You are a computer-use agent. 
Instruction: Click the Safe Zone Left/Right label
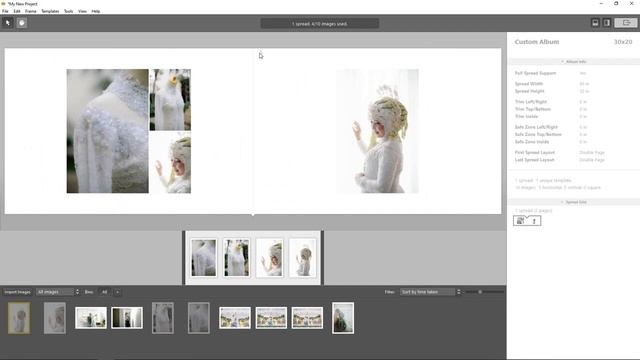[536, 127]
